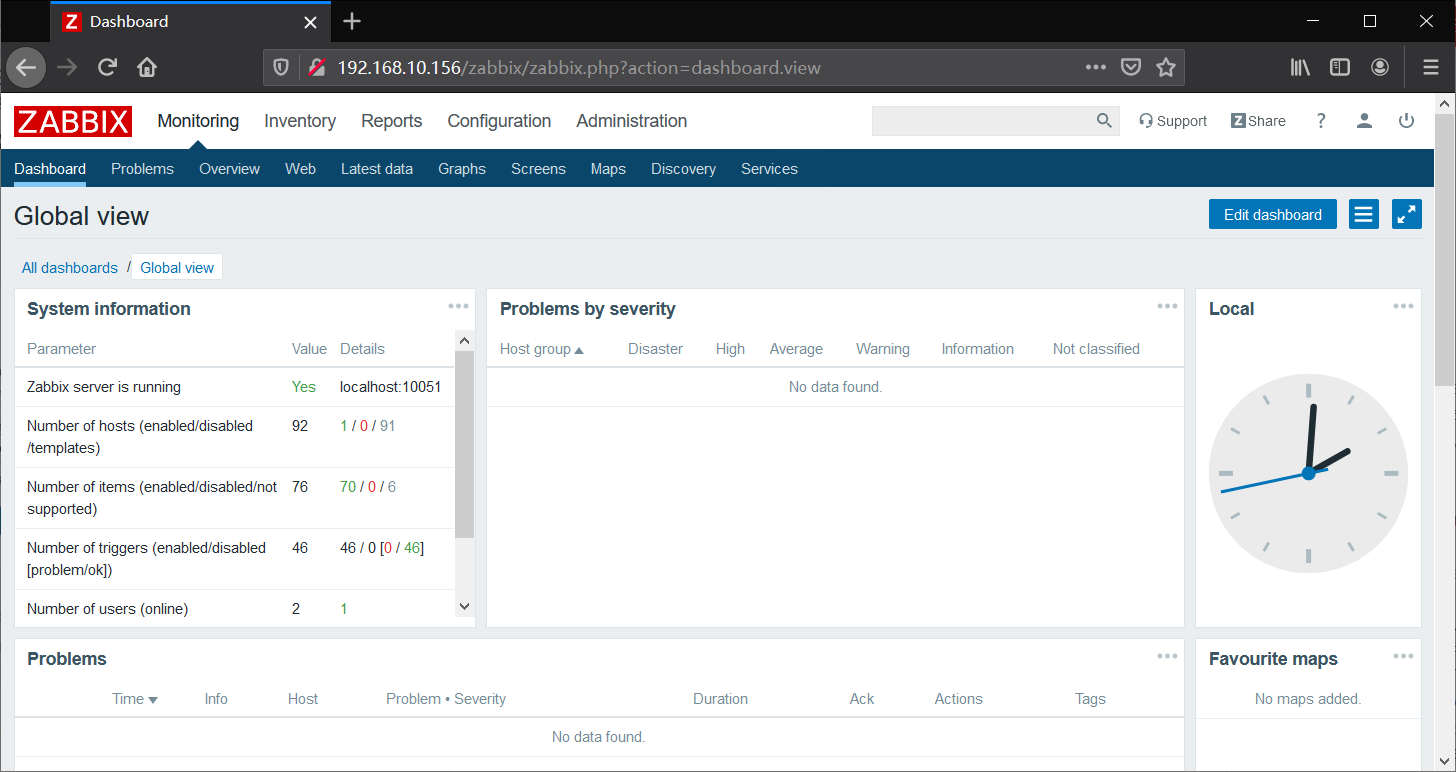This screenshot has height=772, width=1456.
Task: Click the insecure connection lock icon
Action: pos(317,68)
